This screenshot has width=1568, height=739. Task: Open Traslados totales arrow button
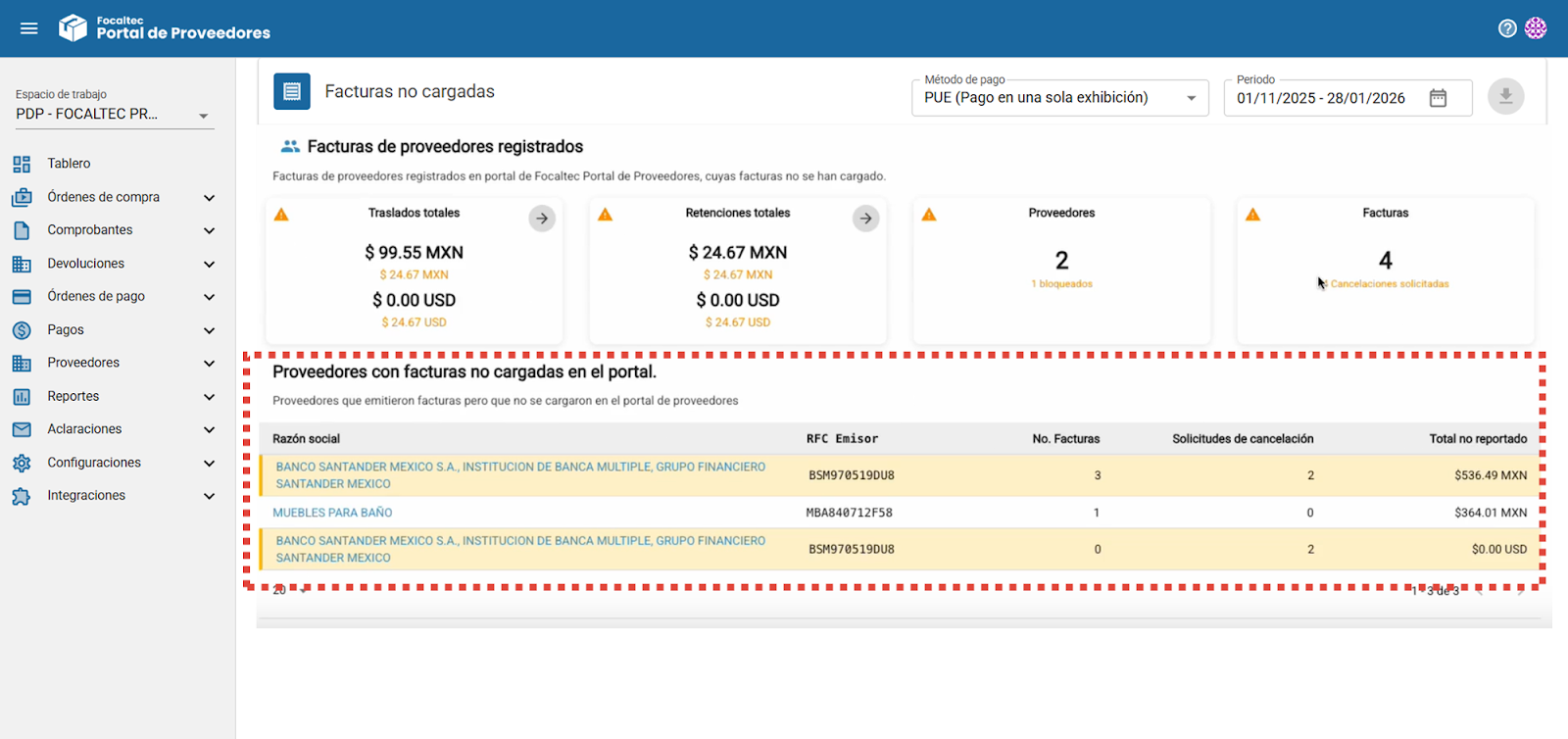542,219
